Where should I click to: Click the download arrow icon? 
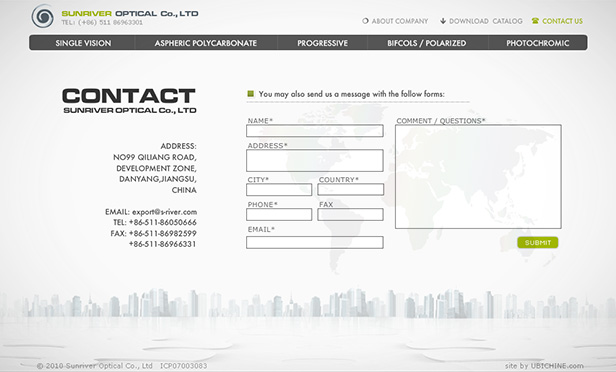[x=443, y=21]
